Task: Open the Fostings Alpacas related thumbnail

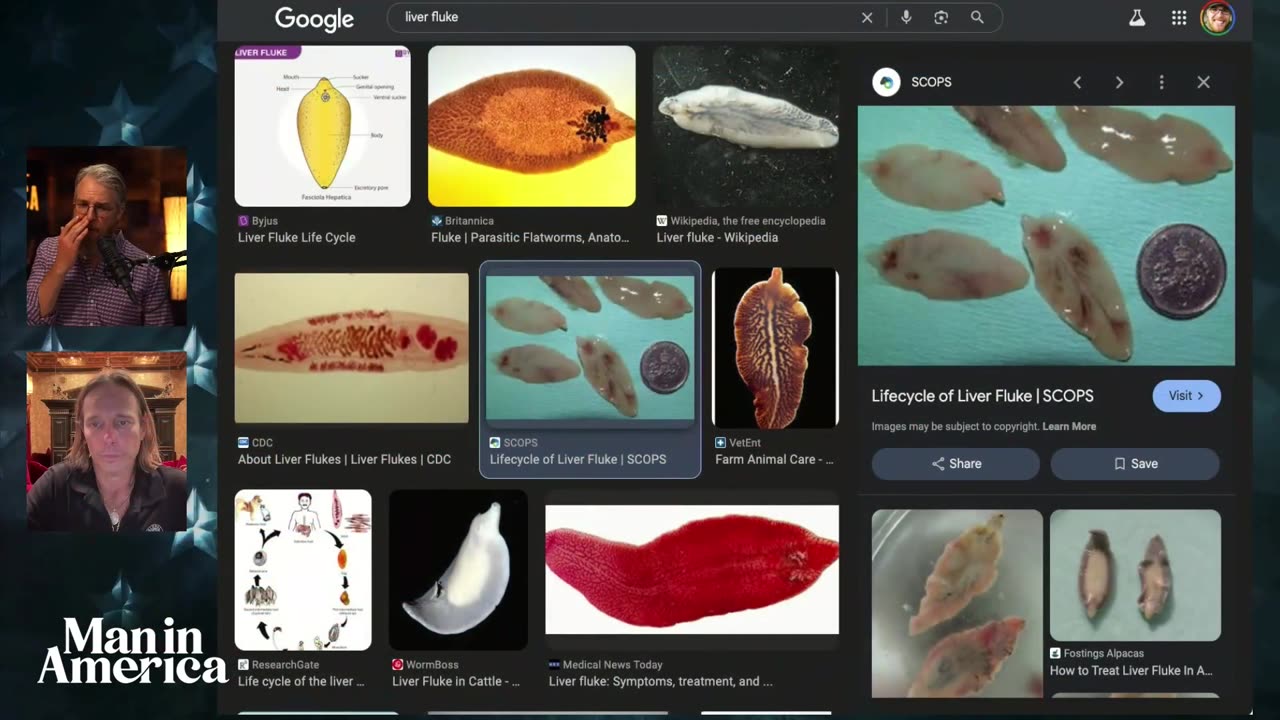Action: tap(1135, 575)
